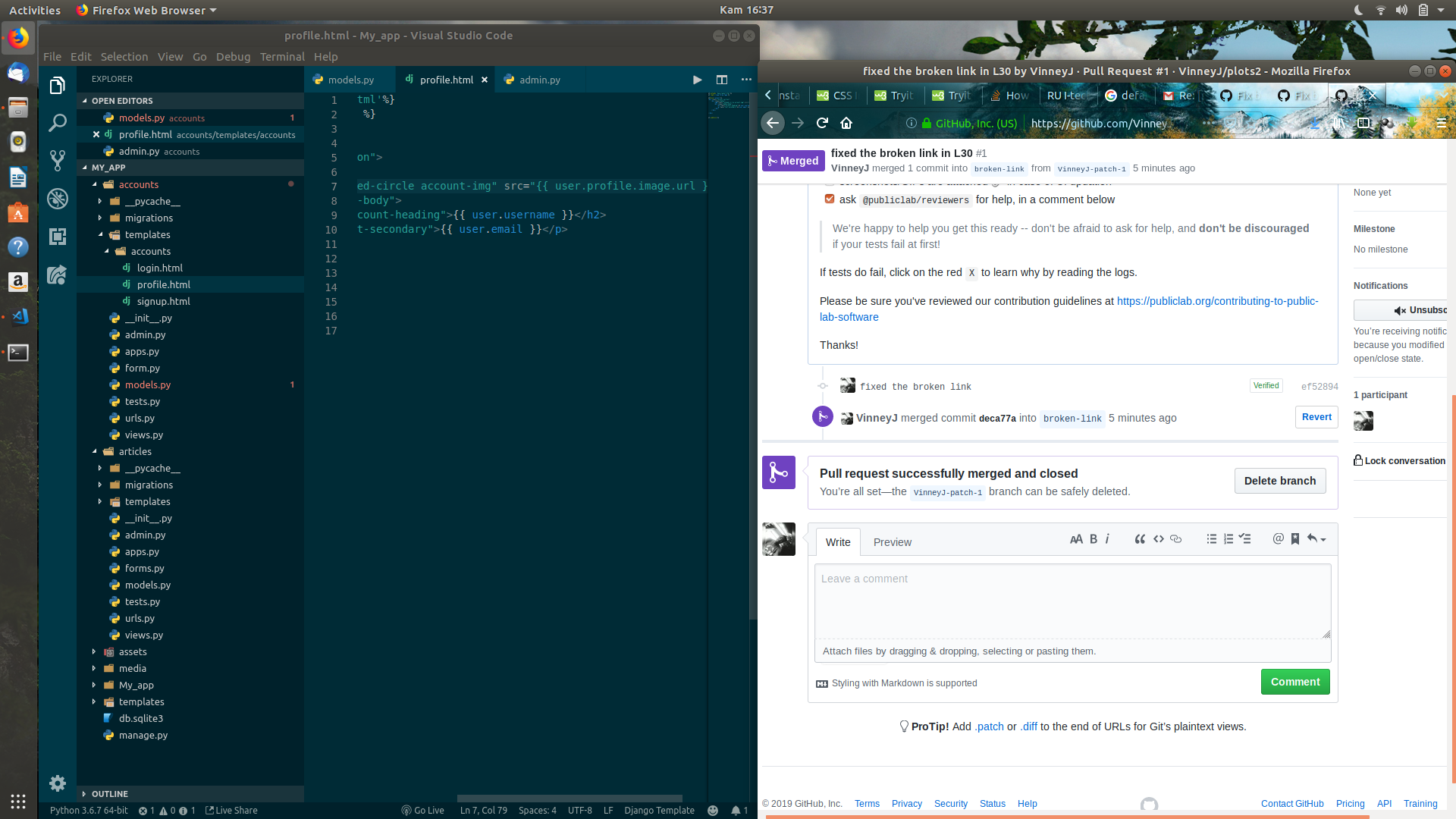Open the Terminal menu
1456x819 pixels.
click(281, 57)
